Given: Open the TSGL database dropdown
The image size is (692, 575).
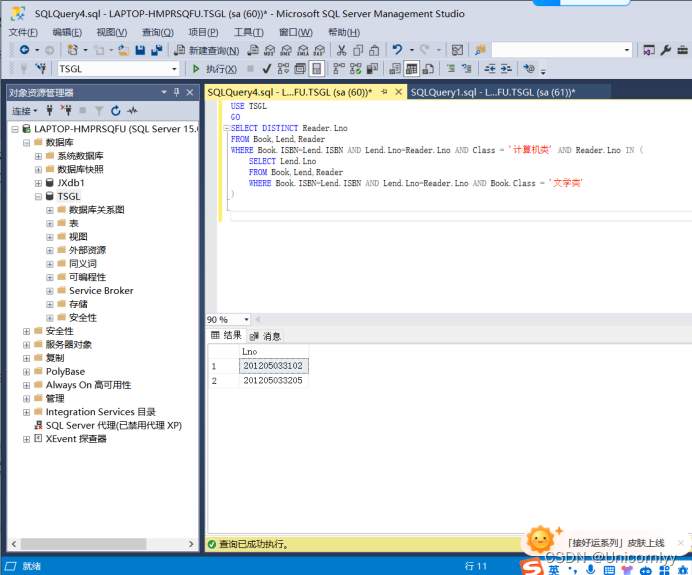Looking at the screenshot, I should coord(174,69).
